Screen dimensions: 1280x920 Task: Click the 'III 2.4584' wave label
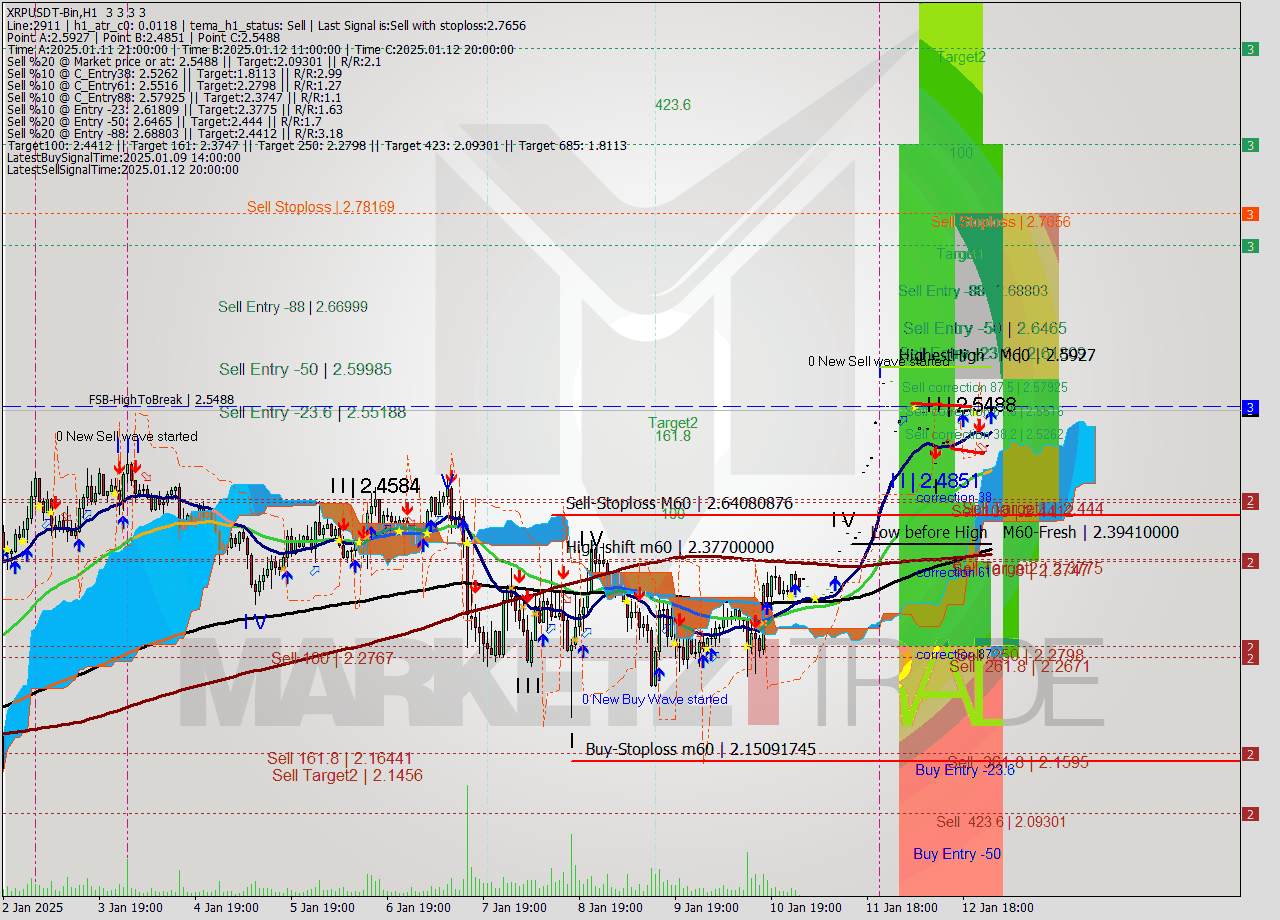coord(375,486)
